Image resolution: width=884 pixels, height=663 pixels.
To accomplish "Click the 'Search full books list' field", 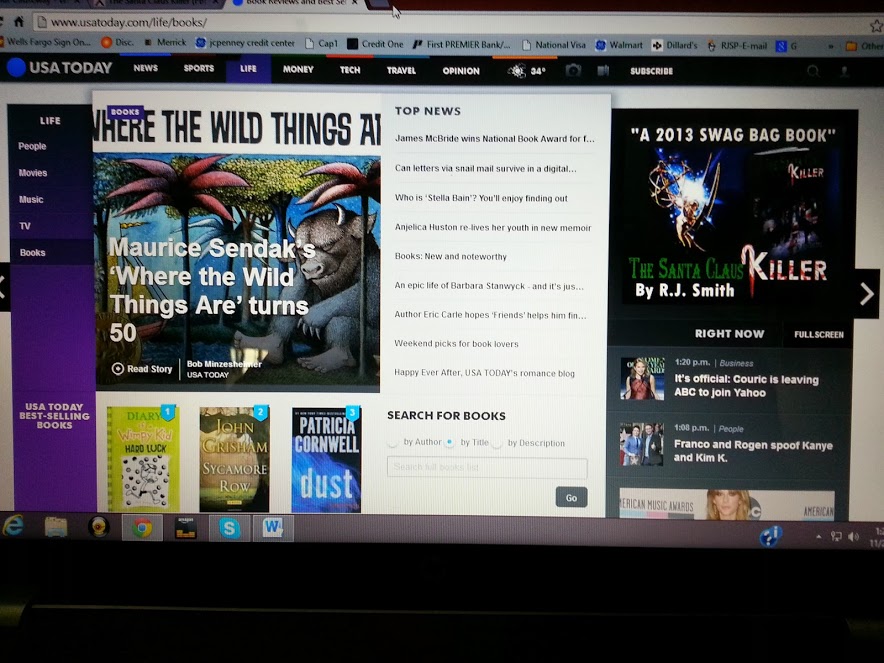I will click(x=487, y=468).
